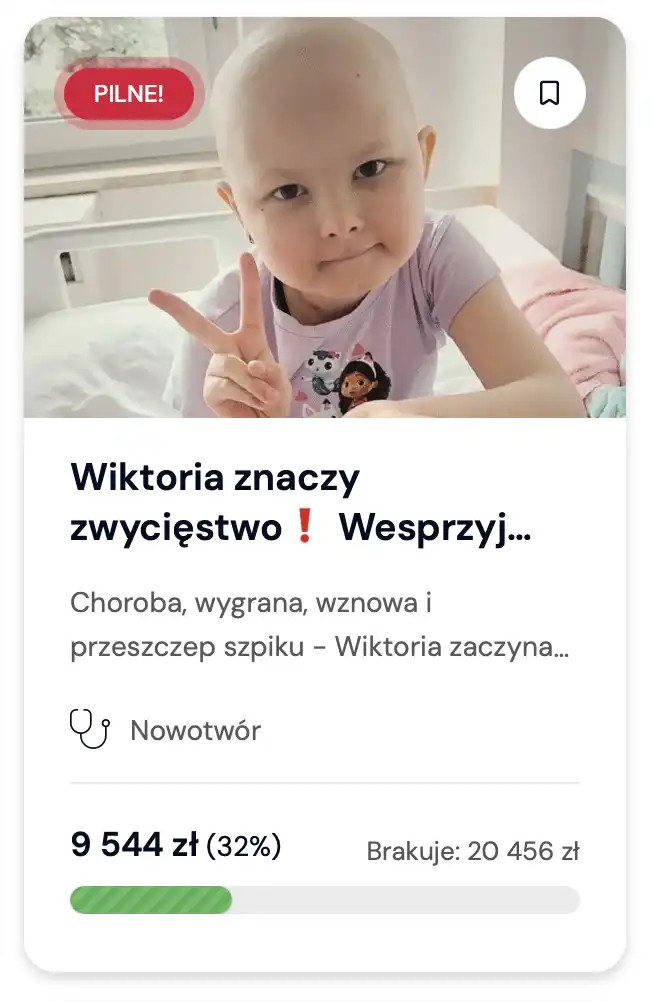
Task: Select the Nowotwór category label
Action: click(196, 730)
